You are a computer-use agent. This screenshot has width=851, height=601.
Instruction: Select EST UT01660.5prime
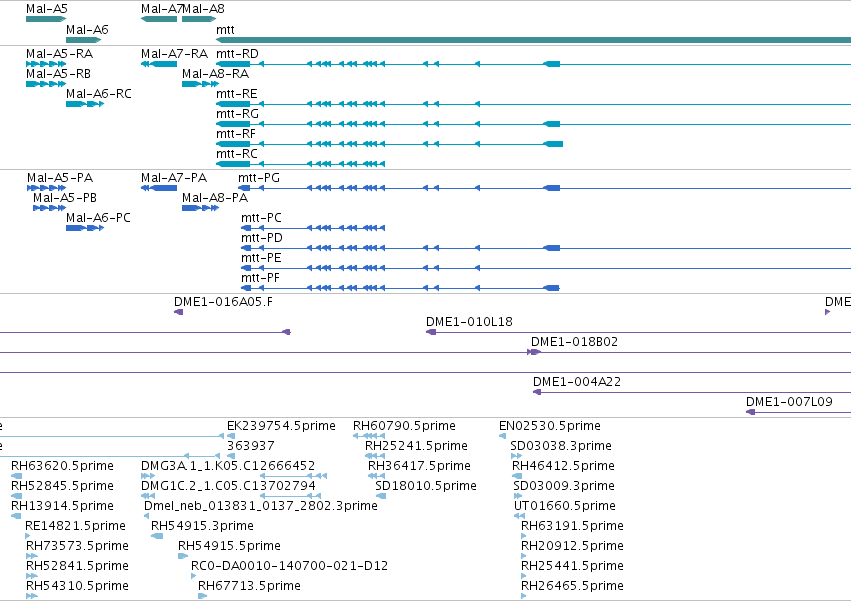519,516
